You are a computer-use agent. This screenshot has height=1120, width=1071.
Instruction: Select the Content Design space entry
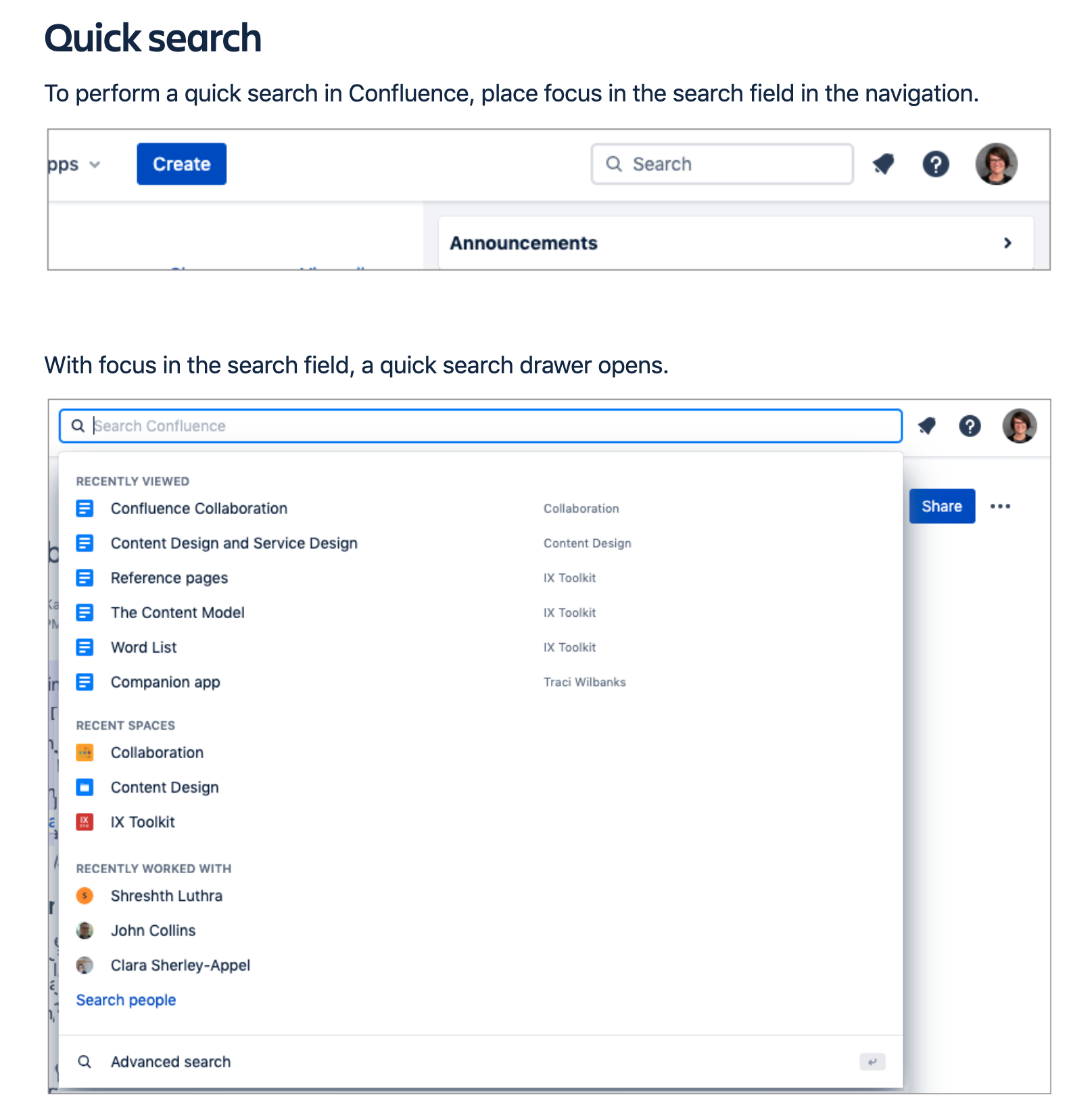pyautogui.click(x=164, y=787)
